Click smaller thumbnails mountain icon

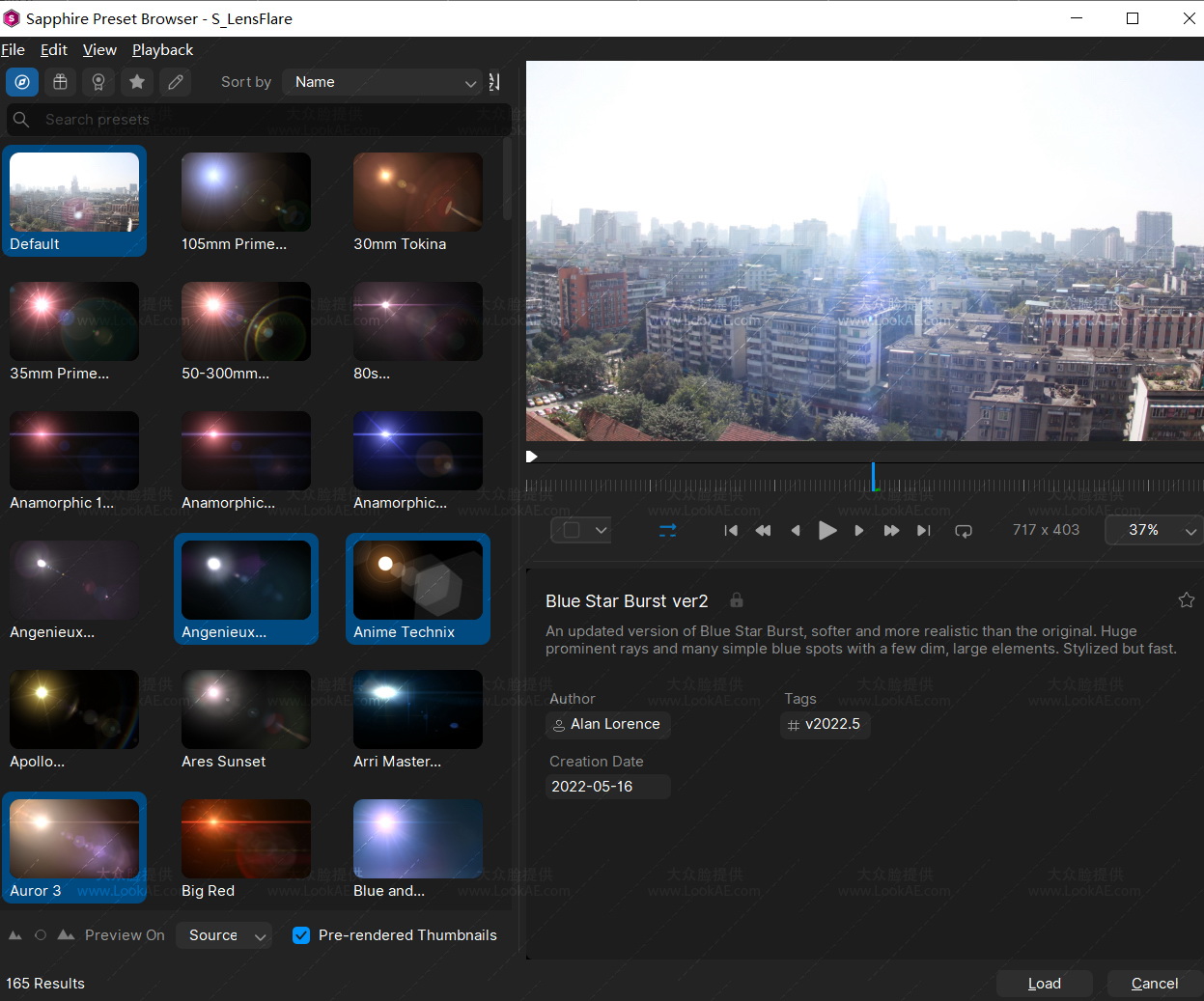pos(15,935)
